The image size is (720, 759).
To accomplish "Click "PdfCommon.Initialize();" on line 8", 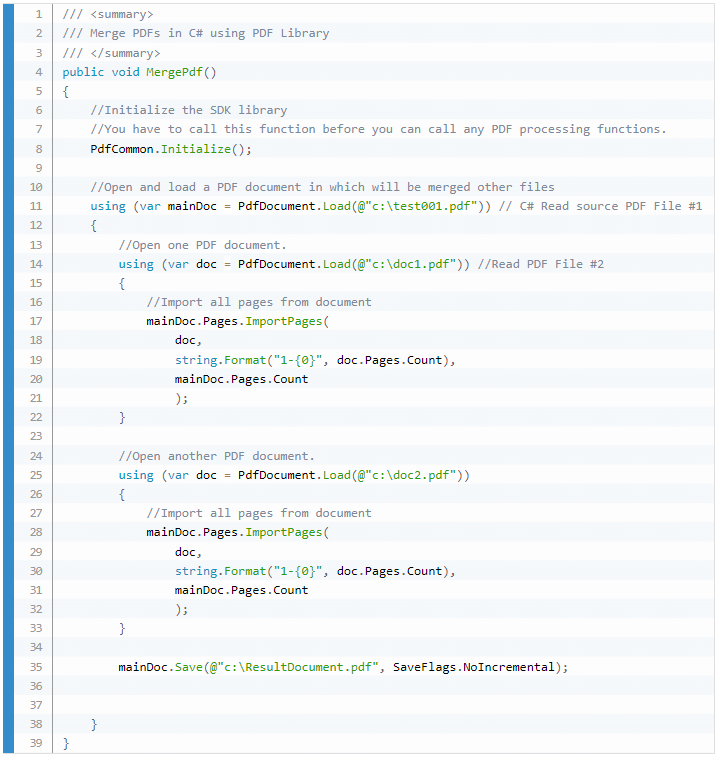I will click(171, 149).
